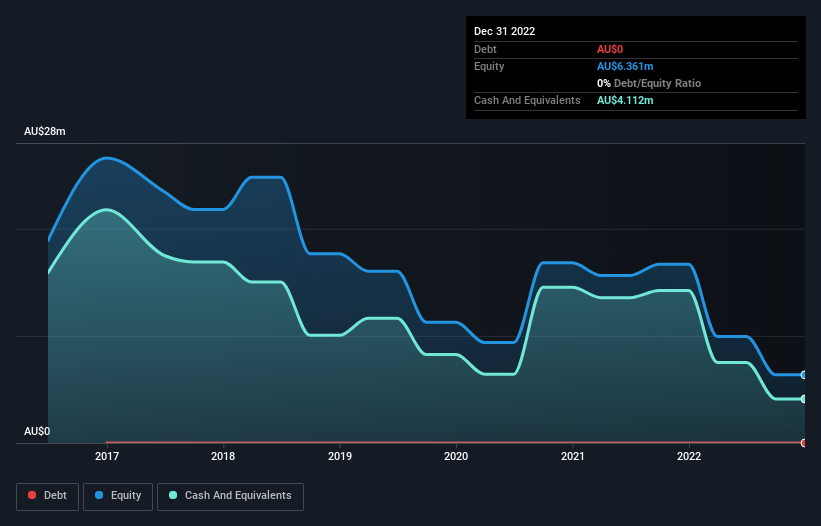Select the 2020 axis label
This screenshot has height=526, width=821.
click(456, 456)
